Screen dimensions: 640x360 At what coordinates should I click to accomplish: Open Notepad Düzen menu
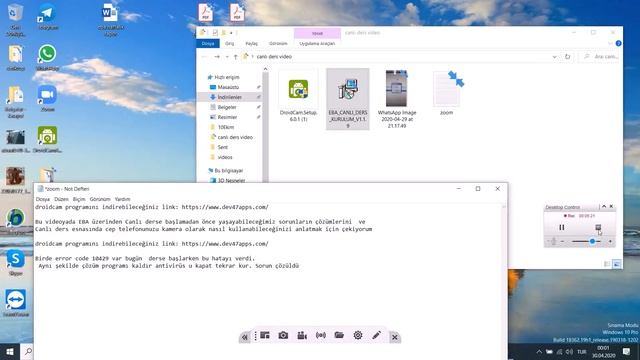[61, 199]
